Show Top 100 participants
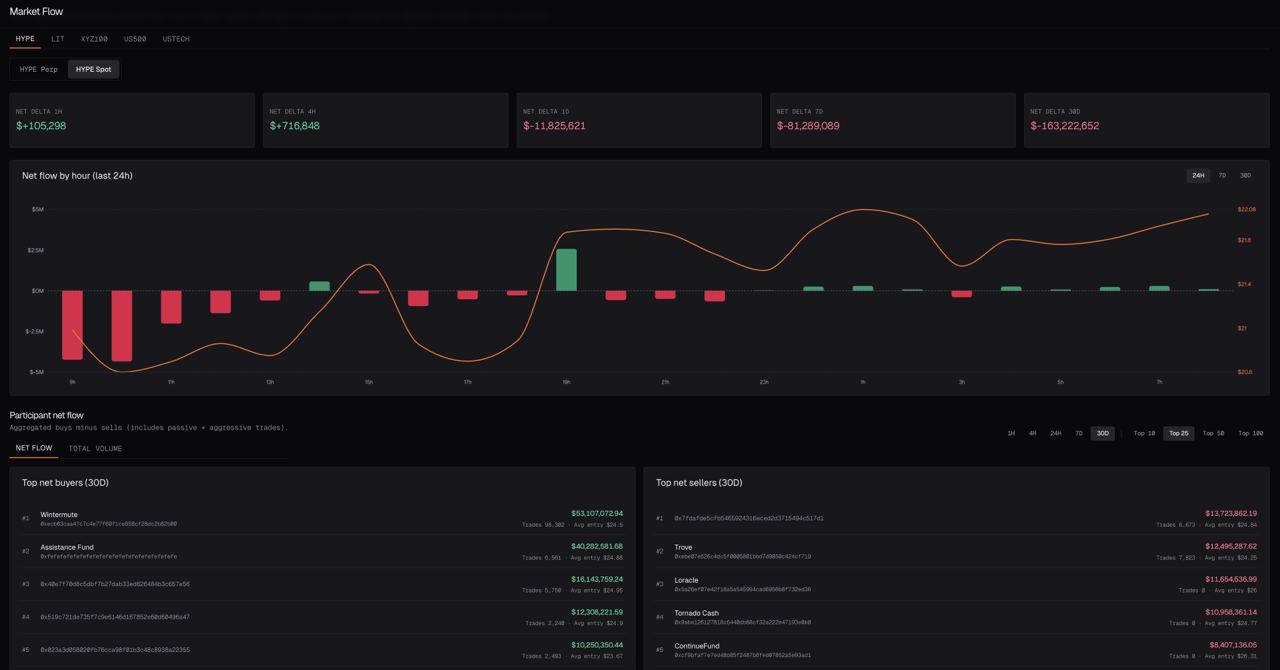This screenshot has height=670, width=1280. (1250, 433)
